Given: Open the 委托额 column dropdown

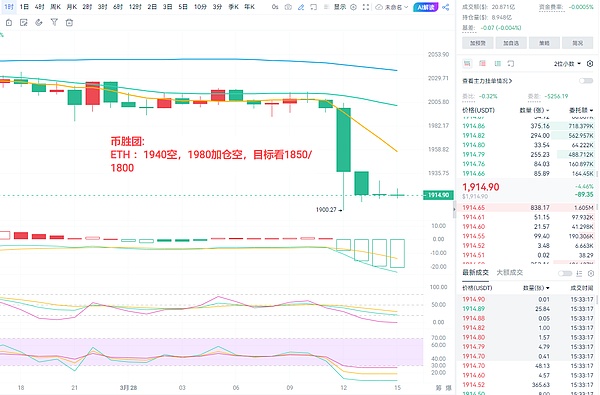Looking at the screenshot, I should pos(581,110).
